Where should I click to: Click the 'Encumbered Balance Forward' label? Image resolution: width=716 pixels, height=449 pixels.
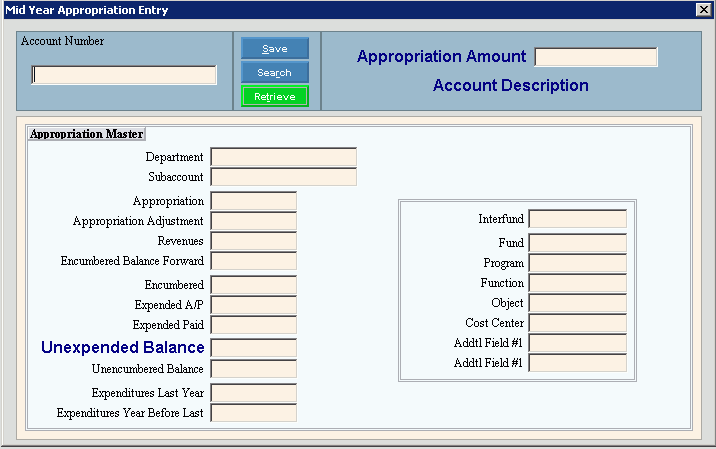[132, 261]
